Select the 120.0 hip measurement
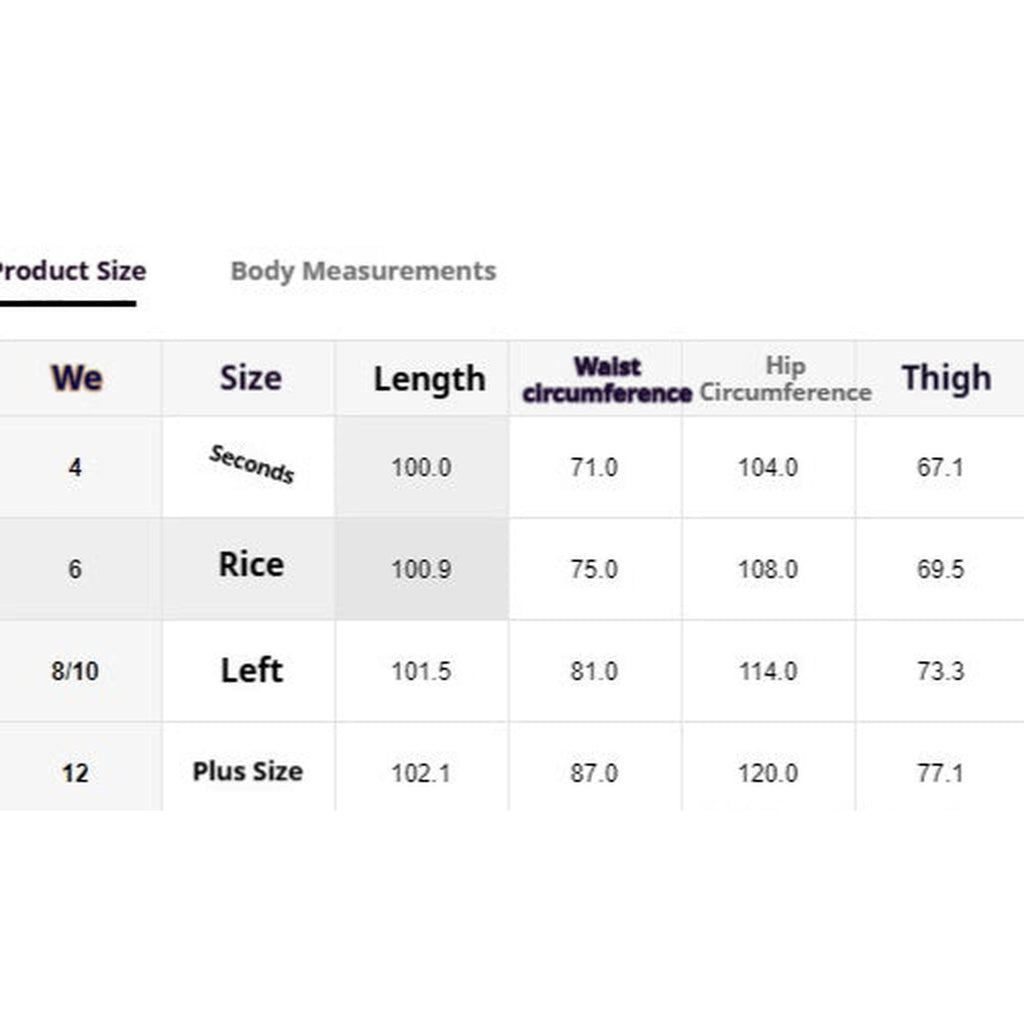 pos(768,772)
